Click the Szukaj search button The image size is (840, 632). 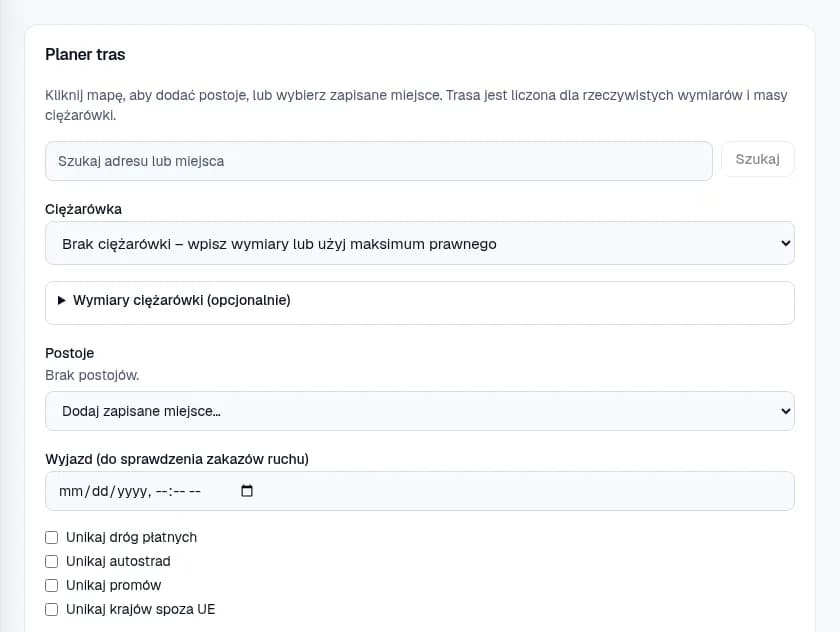pos(758,159)
